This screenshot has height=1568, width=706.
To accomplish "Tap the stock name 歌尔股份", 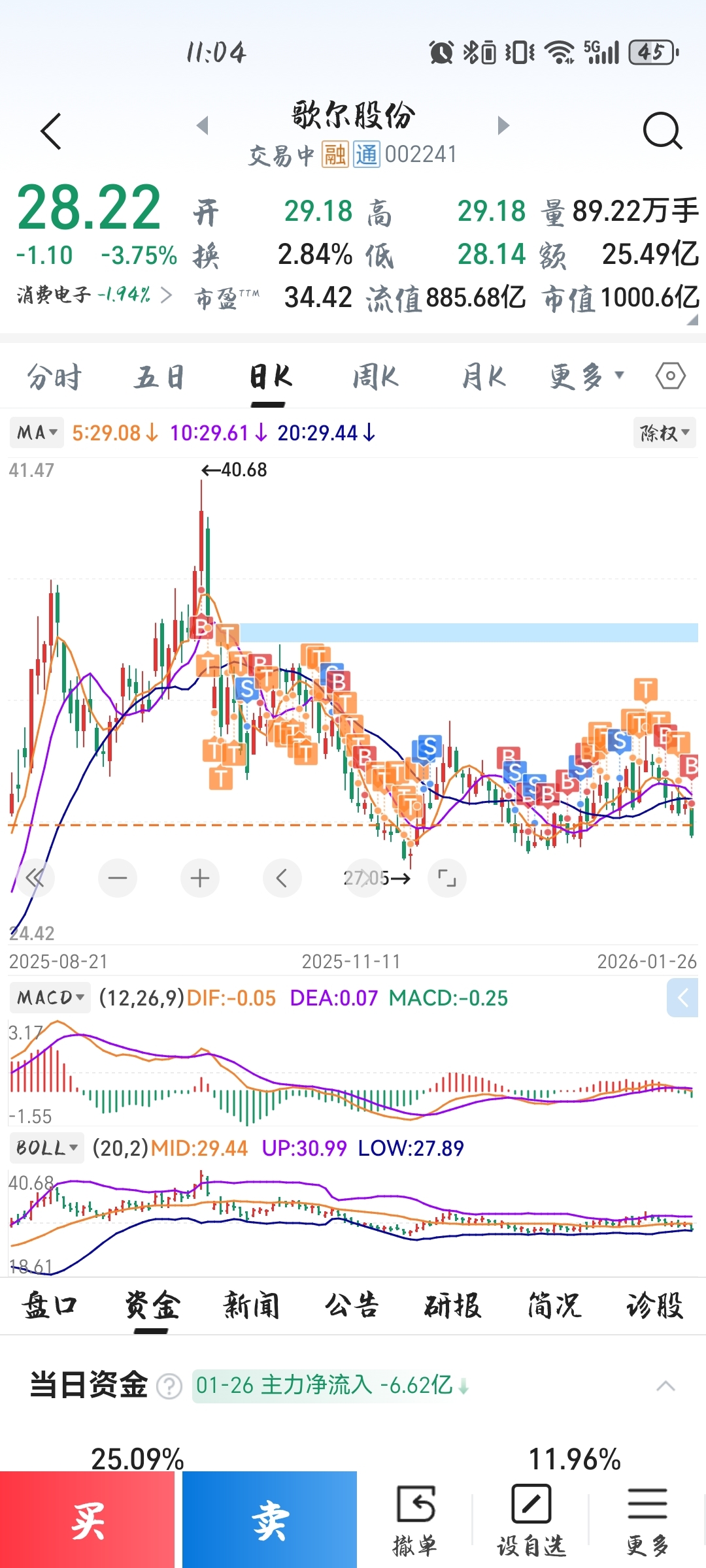I will click(353, 116).
